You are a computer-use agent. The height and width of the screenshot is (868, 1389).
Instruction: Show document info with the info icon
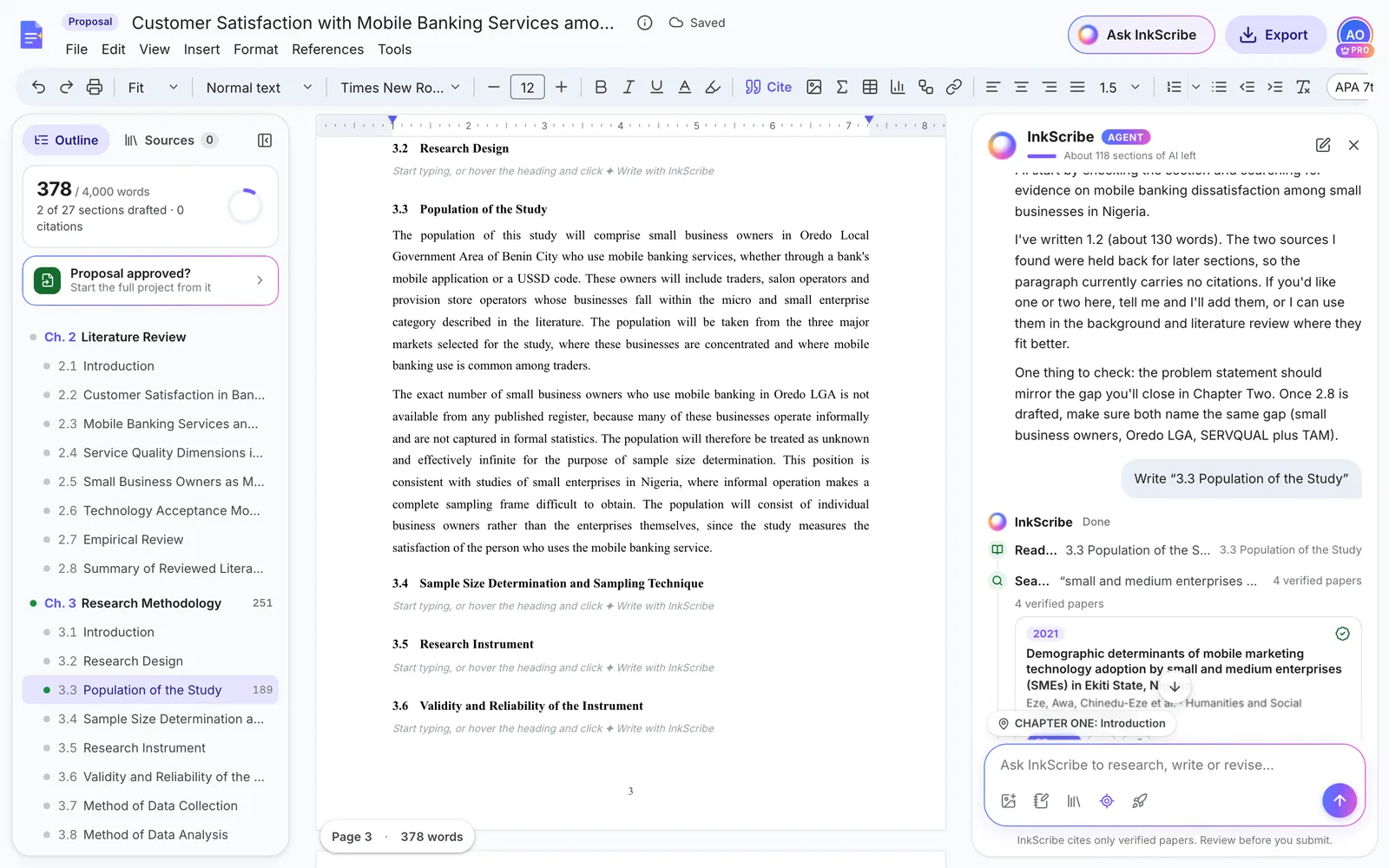(644, 23)
